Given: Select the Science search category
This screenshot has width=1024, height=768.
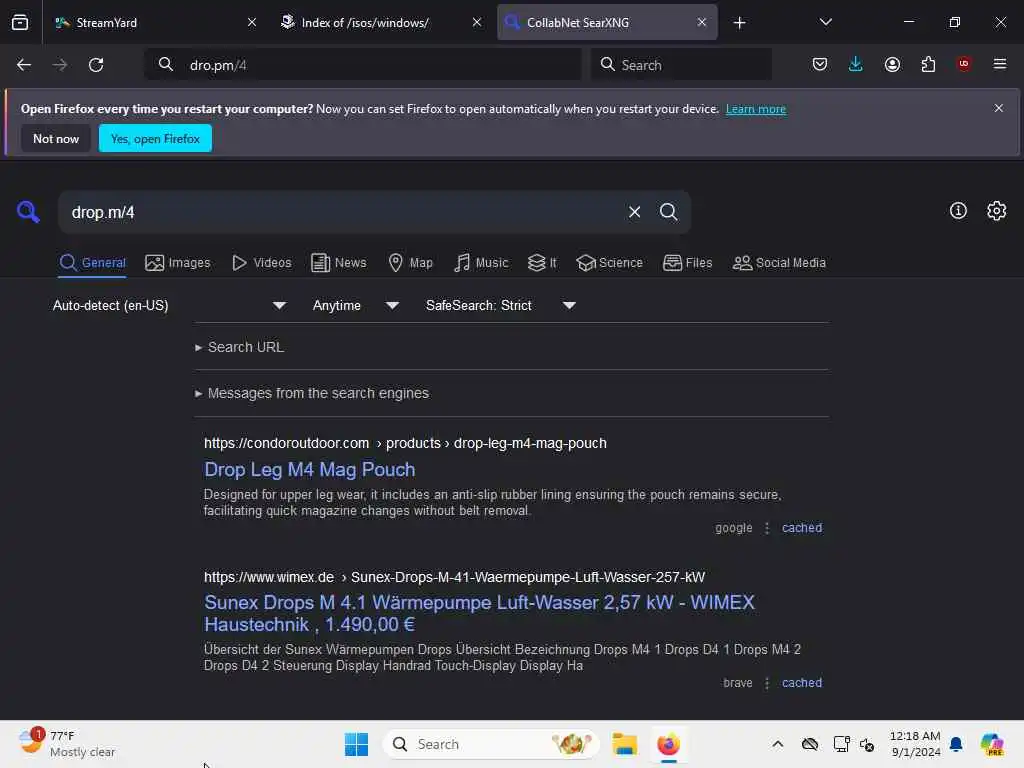Looking at the screenshot, I should pyautogui.click(x=609, y=263).
